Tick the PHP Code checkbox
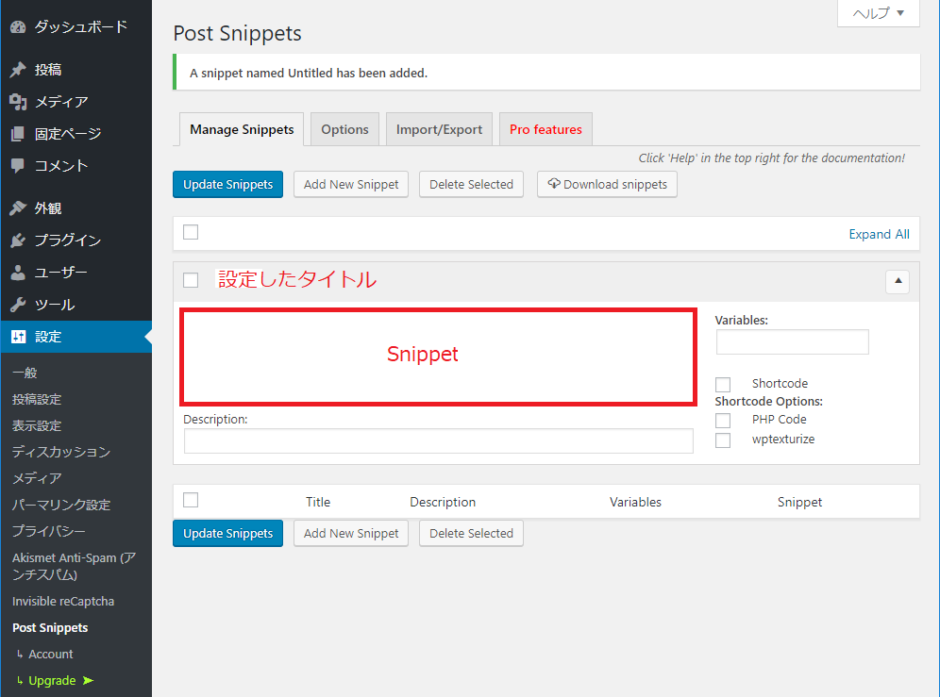This screenshot has height=697, width=940. pyautogui.click(x=723, y=421)
